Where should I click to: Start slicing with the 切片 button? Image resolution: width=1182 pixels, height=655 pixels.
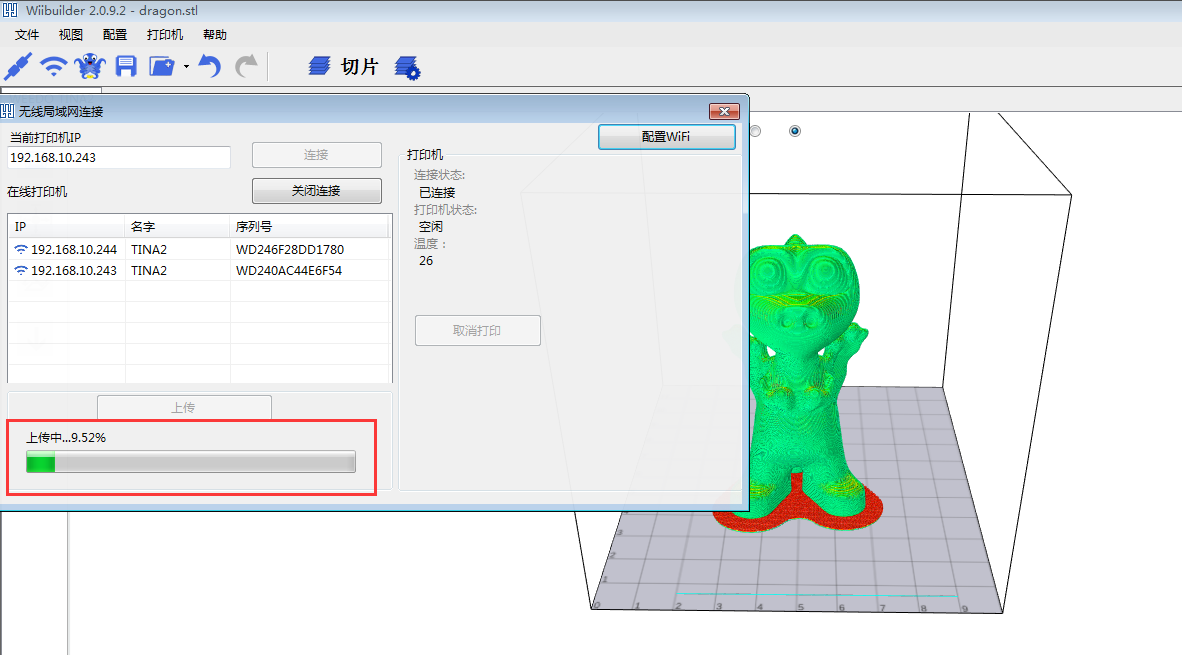pyautogui.click(x=344, y=67)
